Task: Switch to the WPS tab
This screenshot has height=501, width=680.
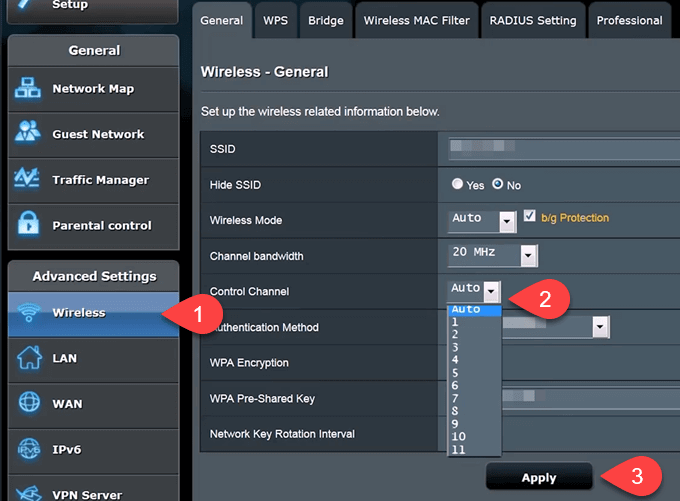Action: (274, 20)
